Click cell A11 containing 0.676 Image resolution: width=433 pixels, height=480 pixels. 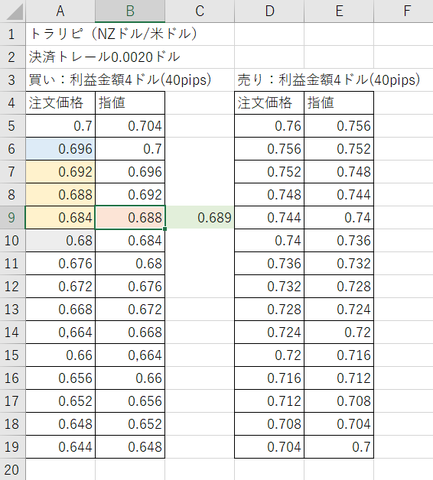[x=60, y=263]
